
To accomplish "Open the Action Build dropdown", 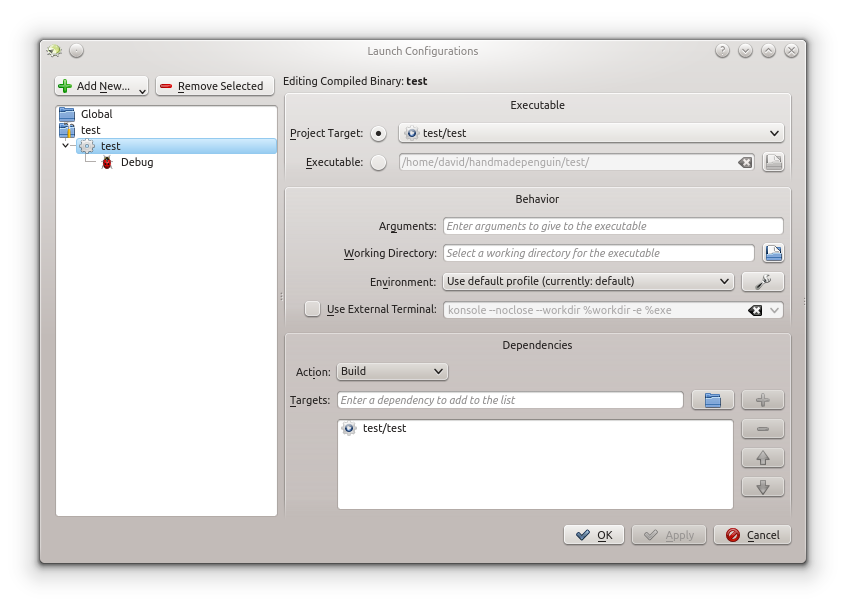I will pos(392,371).
